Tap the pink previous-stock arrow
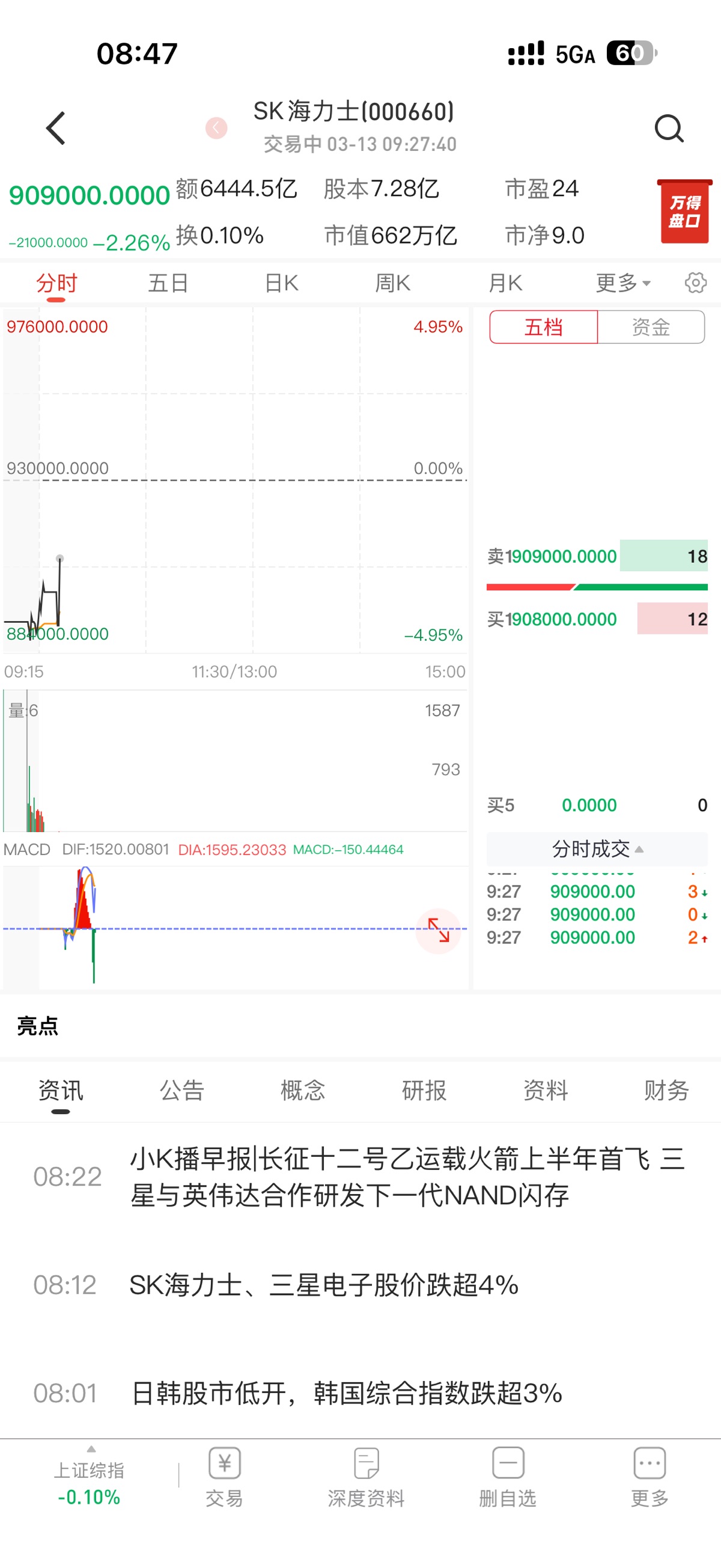 point(216,128)
